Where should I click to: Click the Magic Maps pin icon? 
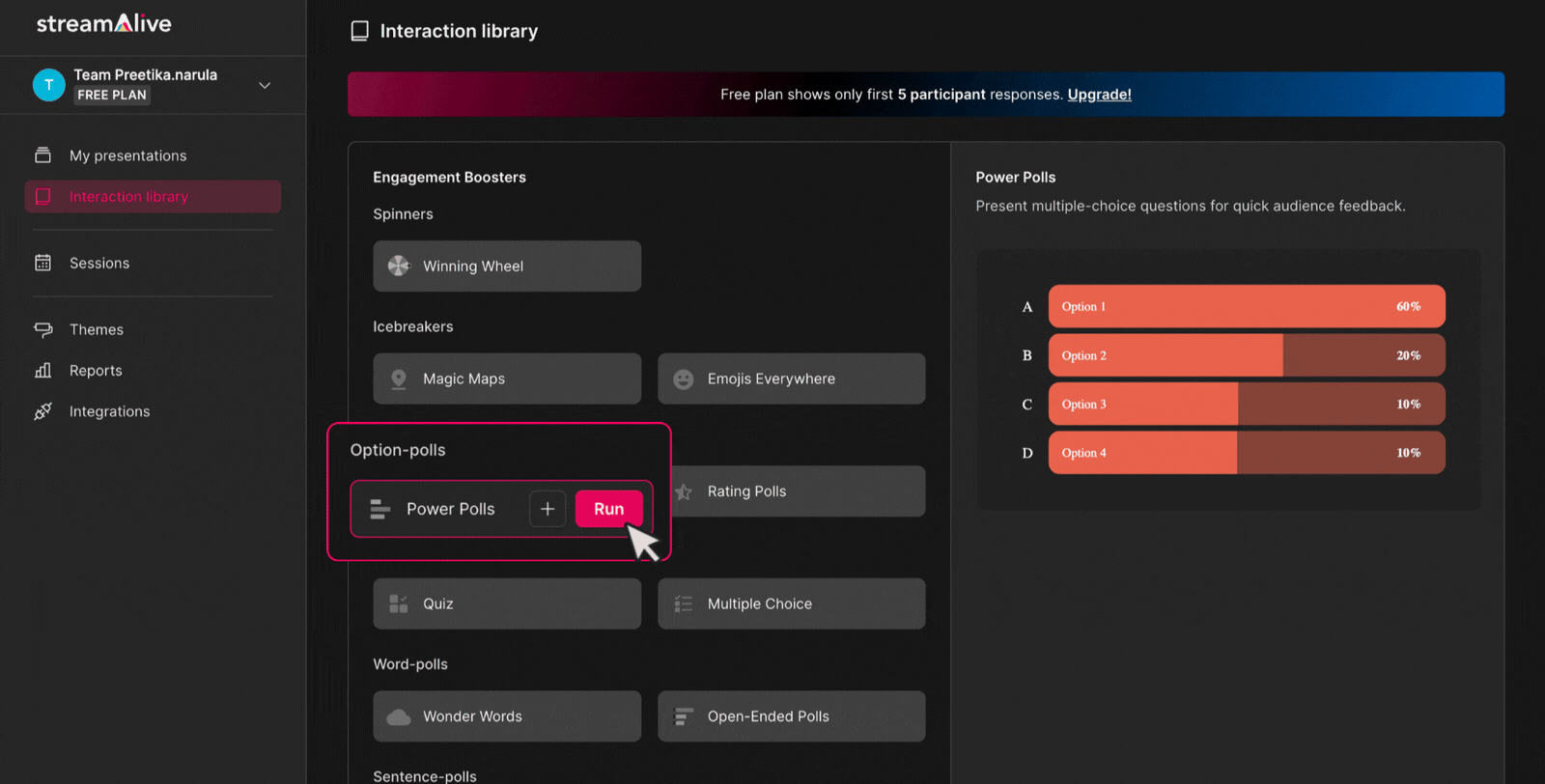[x=399, y=378]
